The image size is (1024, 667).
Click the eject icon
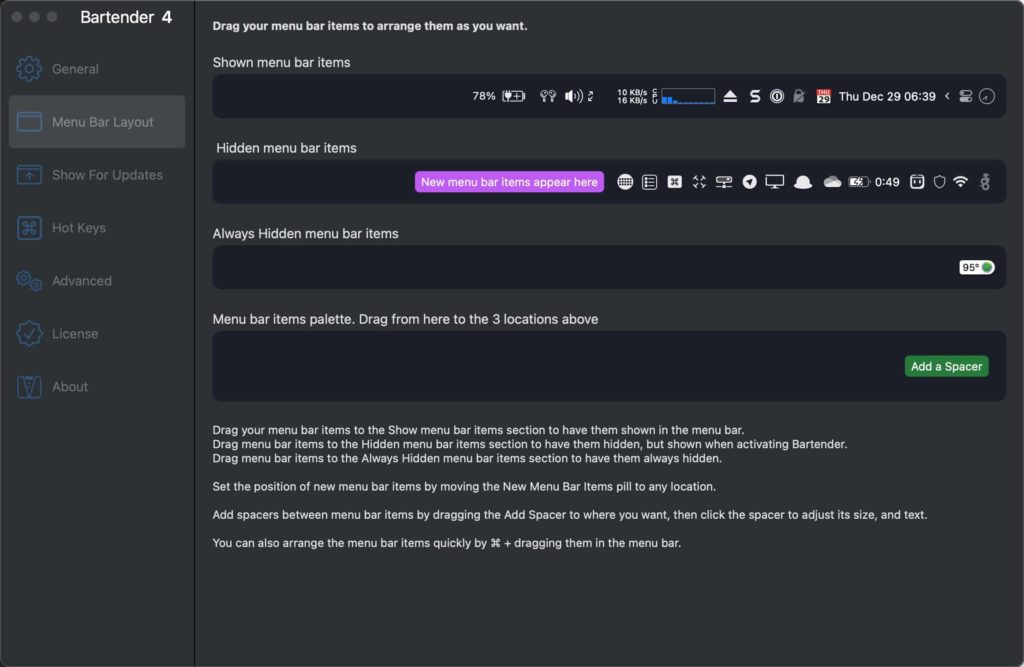click(730, 96)
